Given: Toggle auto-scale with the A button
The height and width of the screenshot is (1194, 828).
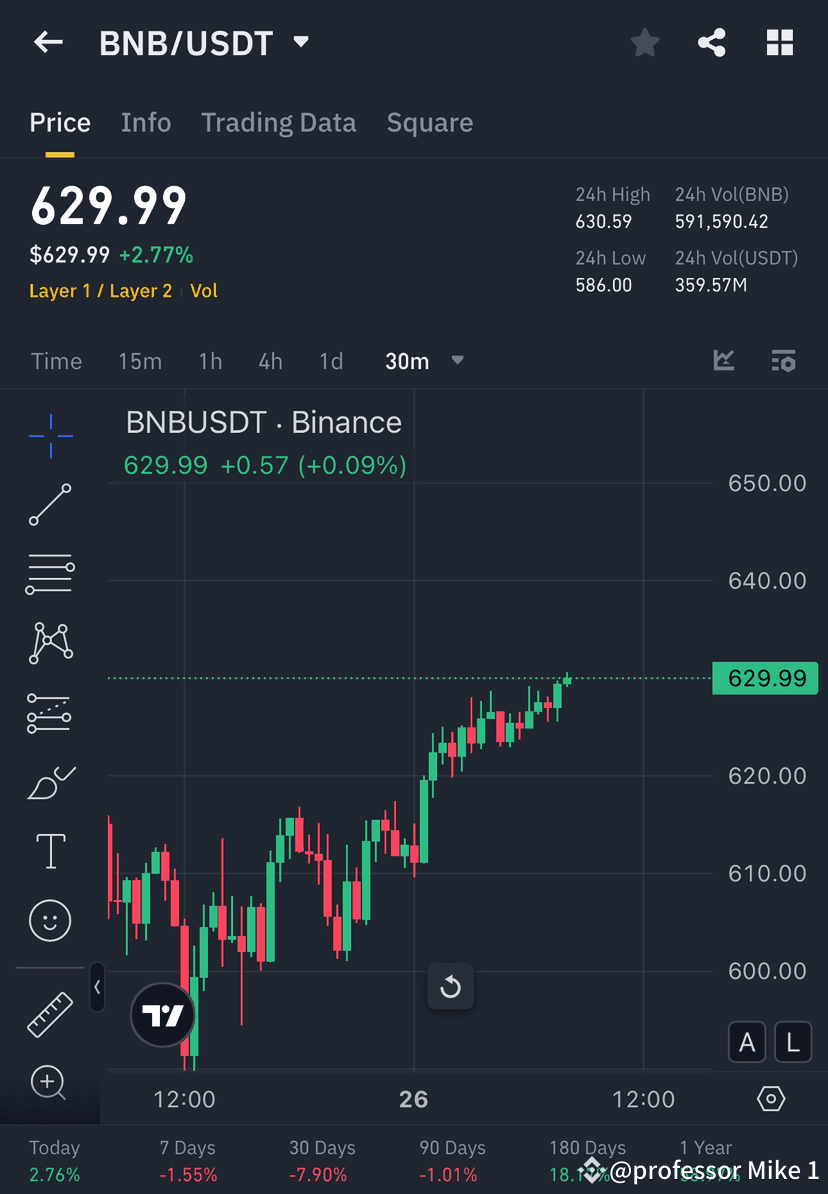Looking at the screenshot, I should pyautogui.click(x=747, y=1041).
